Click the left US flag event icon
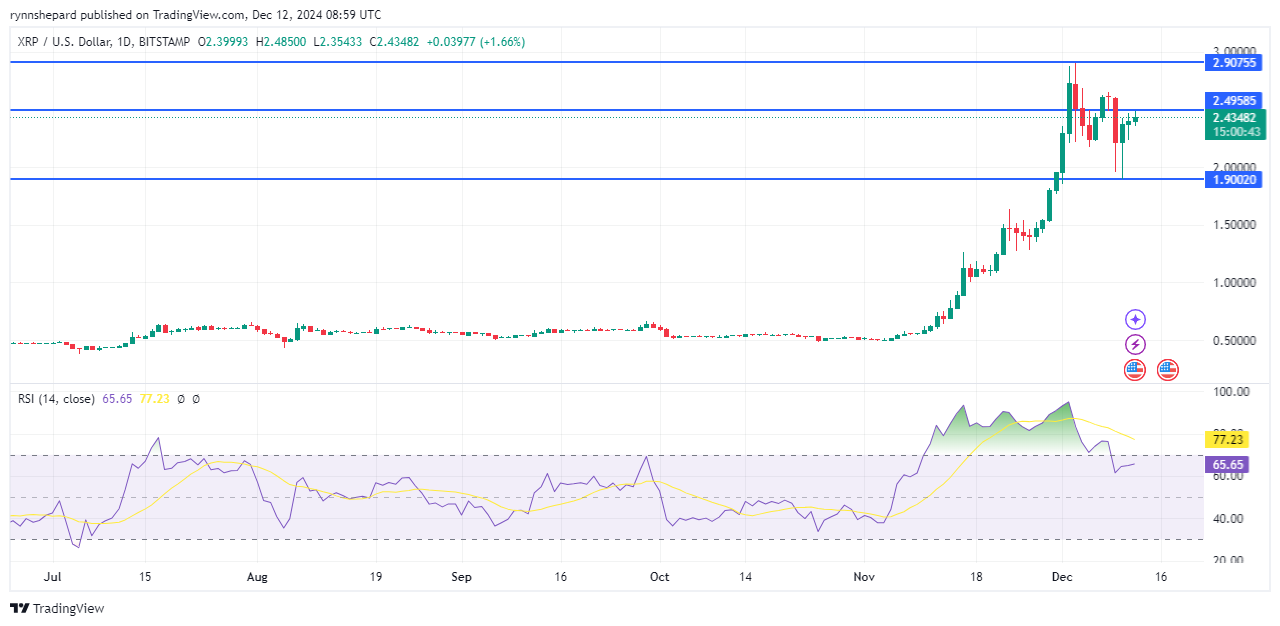The height and width of the screenshot is (626, 1280). [x=1134, y=370]
